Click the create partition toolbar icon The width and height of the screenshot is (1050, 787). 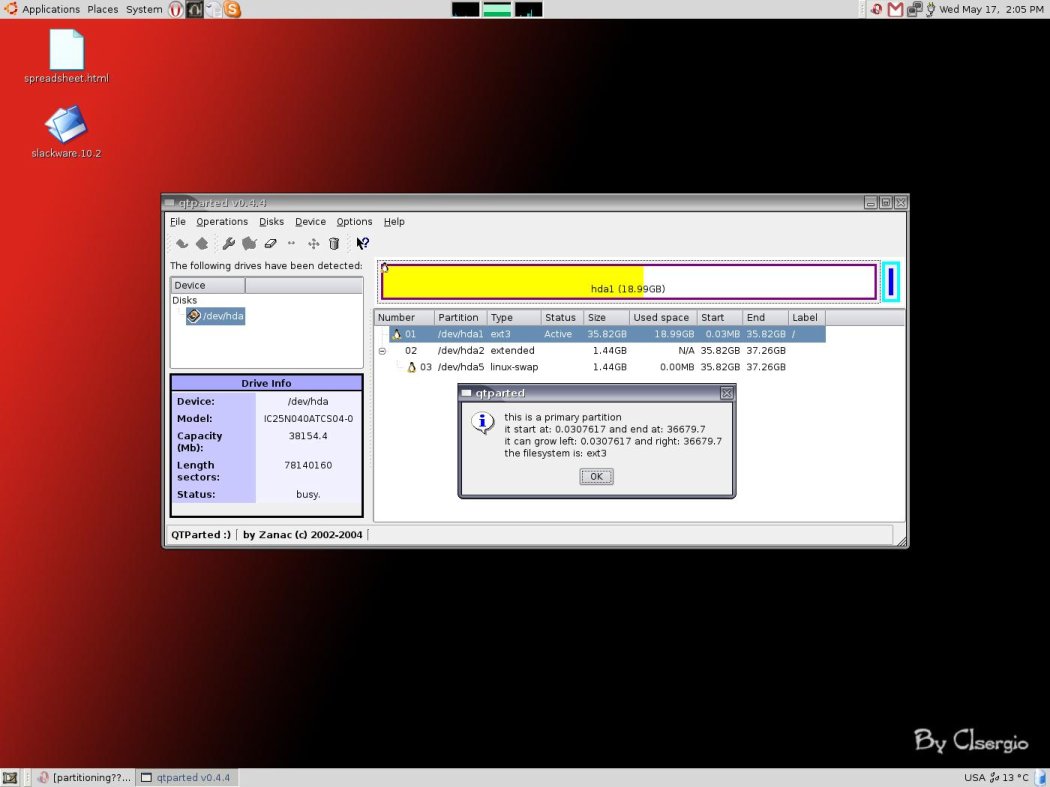(249, 244)
